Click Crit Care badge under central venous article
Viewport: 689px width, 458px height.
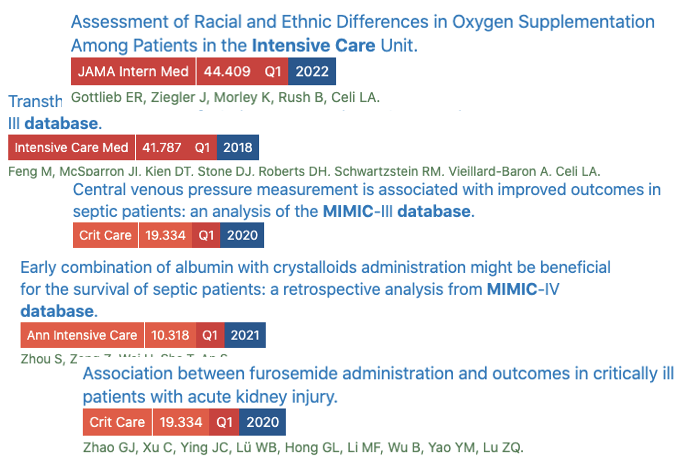pyautogui.click(x=106, y=236)
